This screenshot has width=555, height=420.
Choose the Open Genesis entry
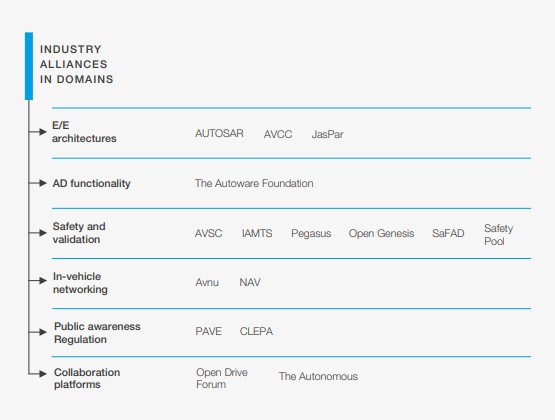[381, 233]
